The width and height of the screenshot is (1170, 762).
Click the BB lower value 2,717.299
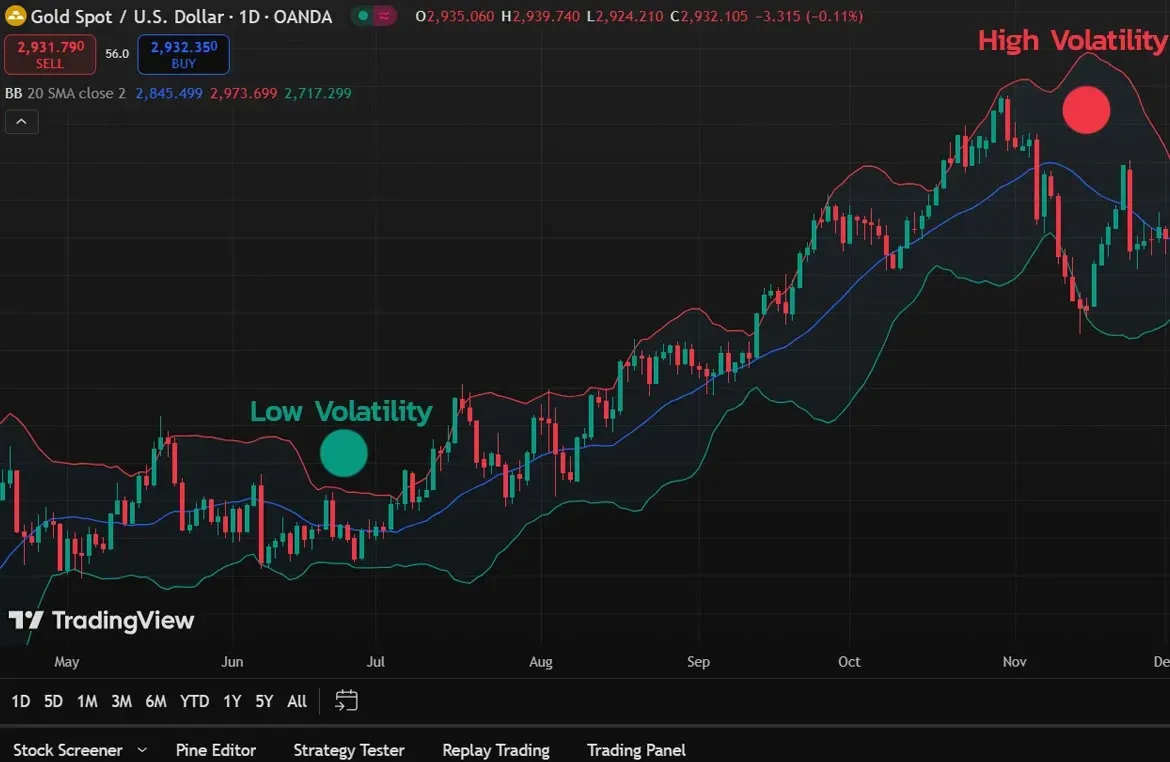(318, 93)
